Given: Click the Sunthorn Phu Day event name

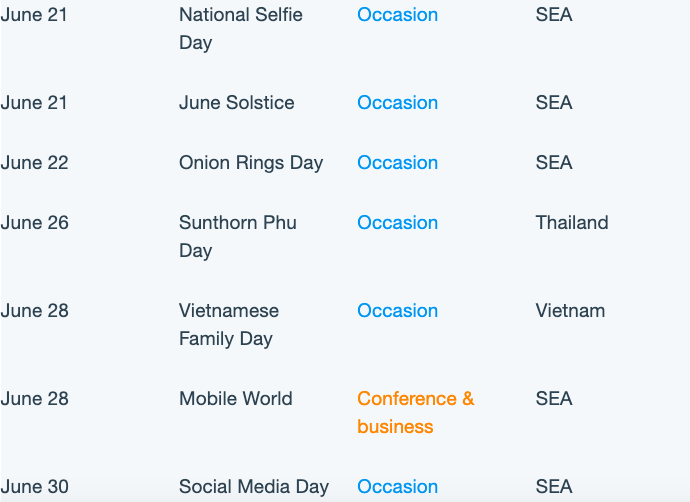Looking at the screenshot, I should [238, 237].
